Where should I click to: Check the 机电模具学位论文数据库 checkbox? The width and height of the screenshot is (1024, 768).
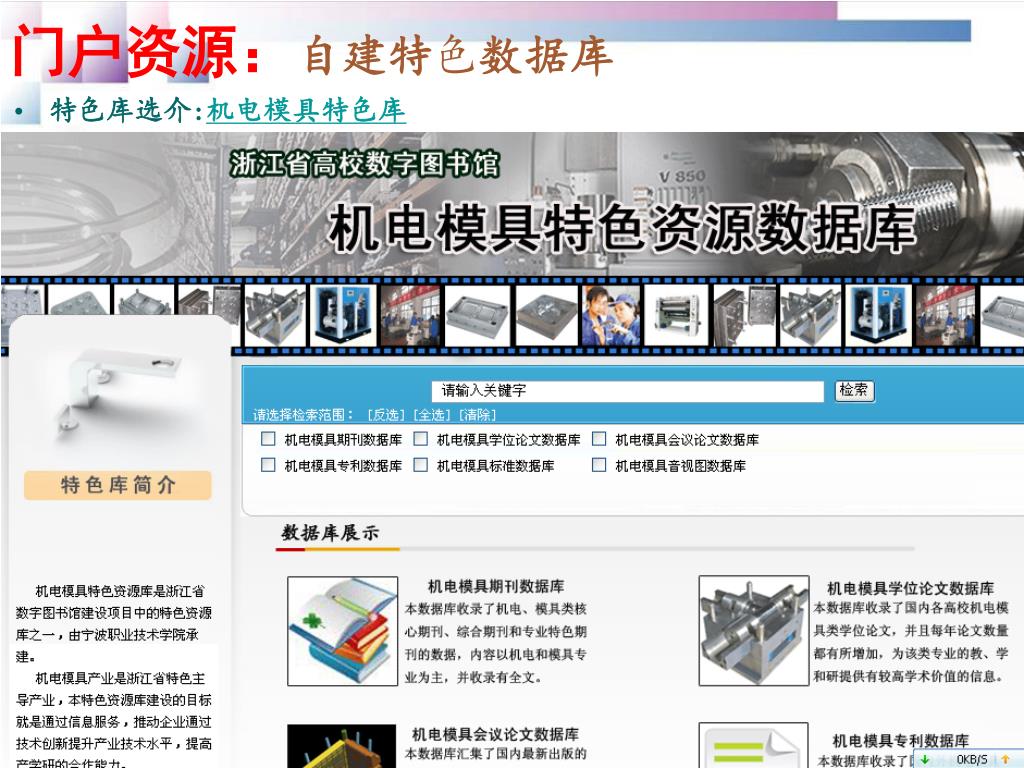(x=421, y=439)
